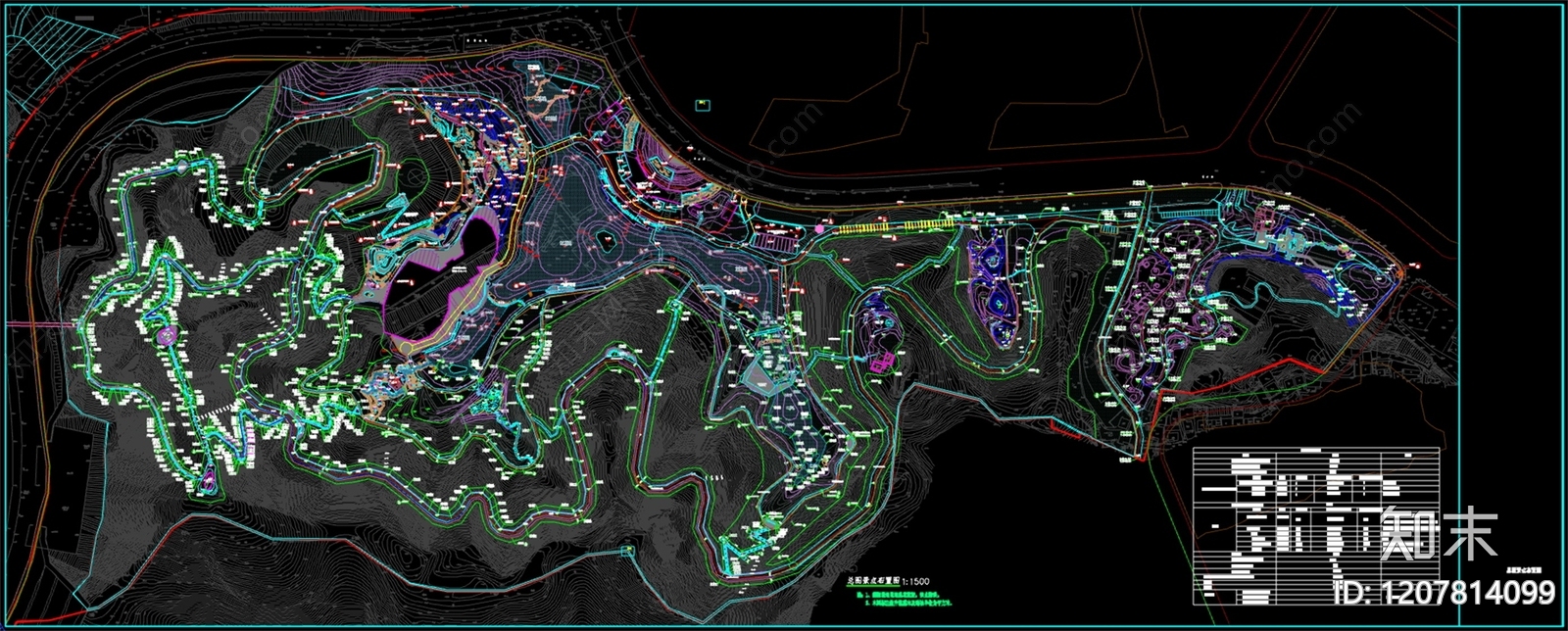
Task: Select the small cyan rectangle marker above the road
Action: (702, 104)
